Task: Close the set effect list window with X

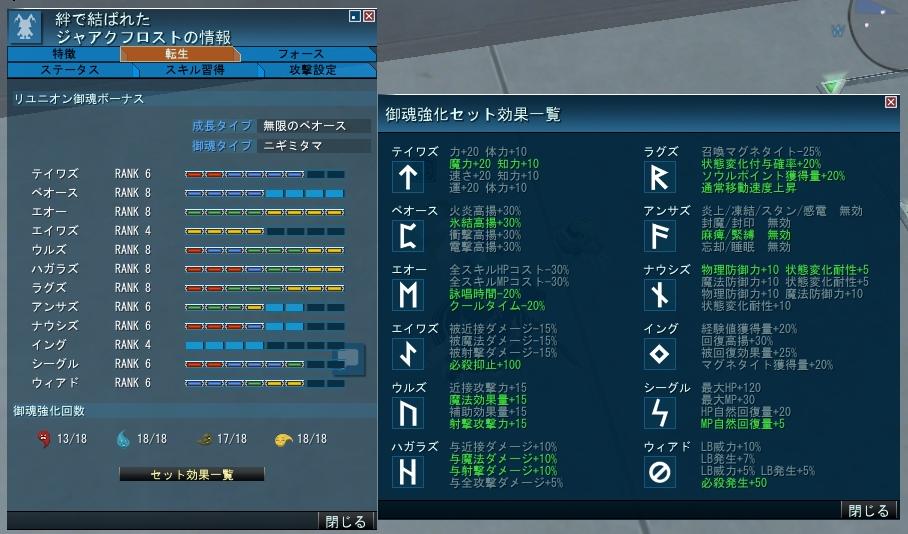Action: coord(891,103)
